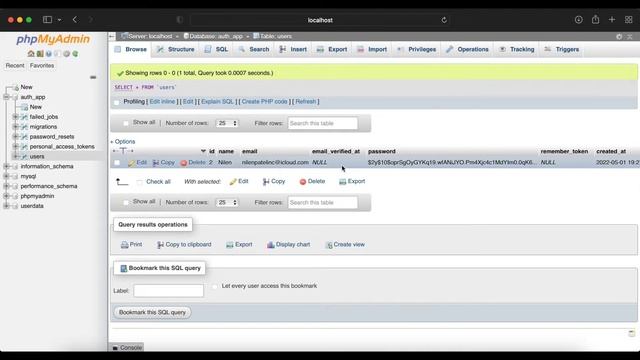Screen dimensions: 640x360
Task: Click the bookmark Label input field
Action: coord(169,291)
